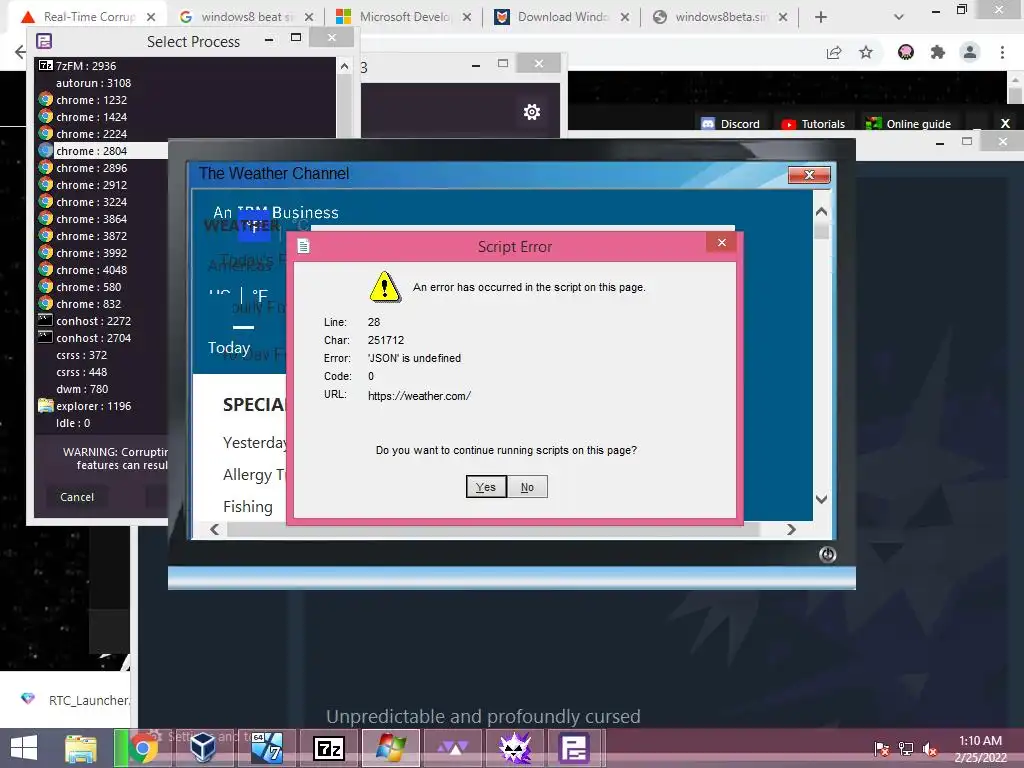This screenshot has width=1024, height=768.
Task: Select the chrome : 2804 process
Action: (103, 150)
